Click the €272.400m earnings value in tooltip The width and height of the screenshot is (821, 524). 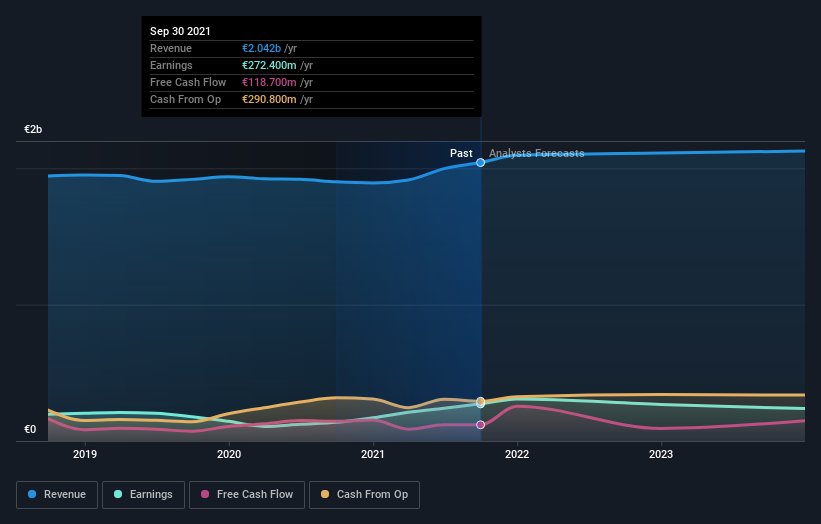click(x=269, y=65)
